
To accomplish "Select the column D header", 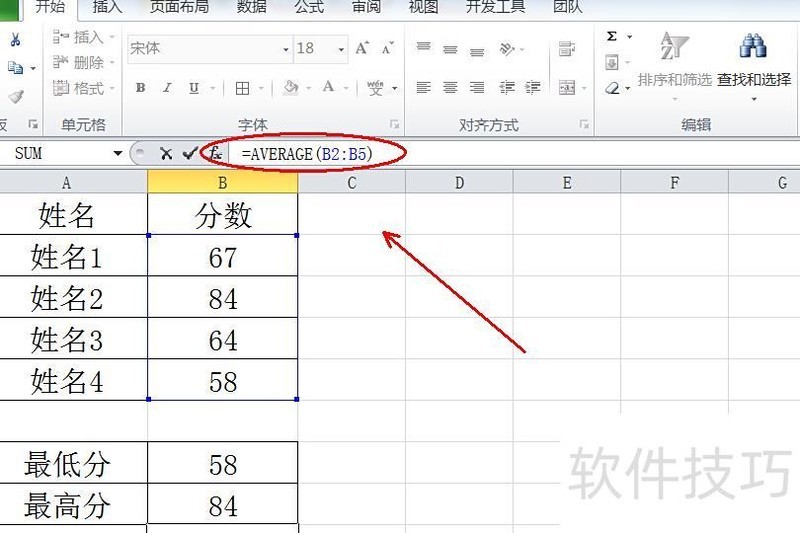I will click(x=459, y=183).
